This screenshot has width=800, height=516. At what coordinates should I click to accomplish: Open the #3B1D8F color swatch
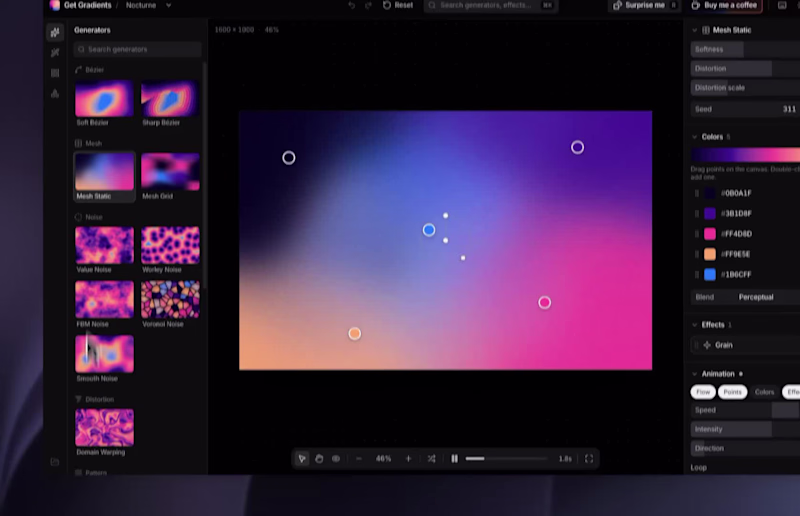[710, 213]
